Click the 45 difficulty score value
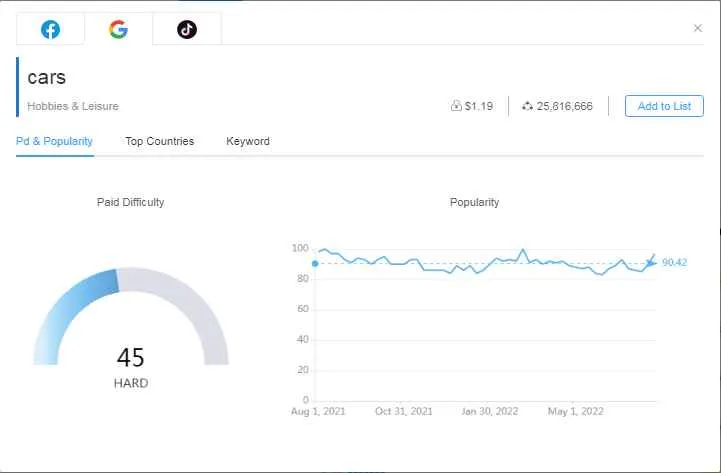Image resolution: width=721 pixels, height=473 pixels. tap(131, 357)
